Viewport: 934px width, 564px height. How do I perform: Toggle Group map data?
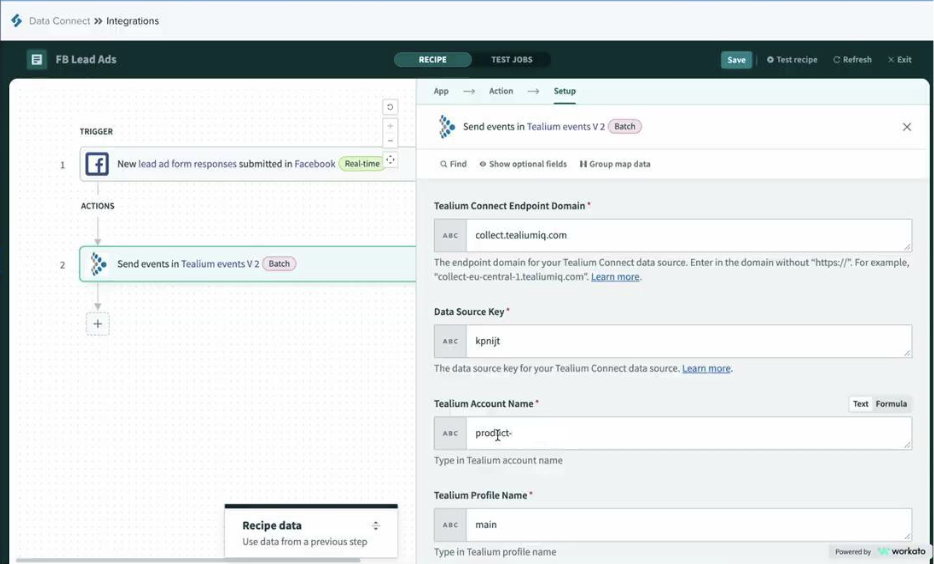click(x=615, y=164)
